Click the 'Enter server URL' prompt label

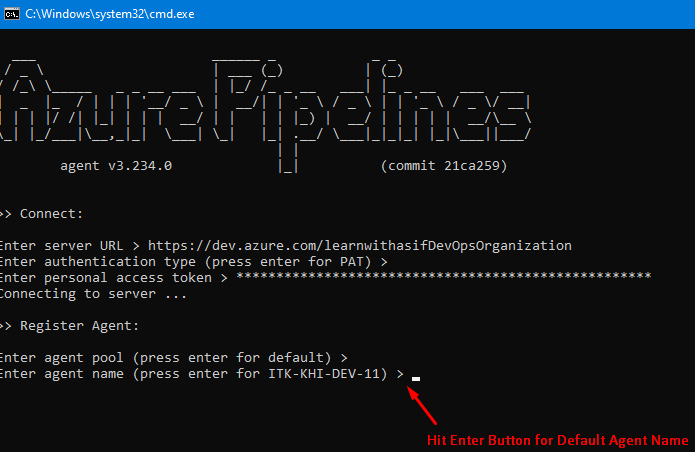click(x=60, y=245)
